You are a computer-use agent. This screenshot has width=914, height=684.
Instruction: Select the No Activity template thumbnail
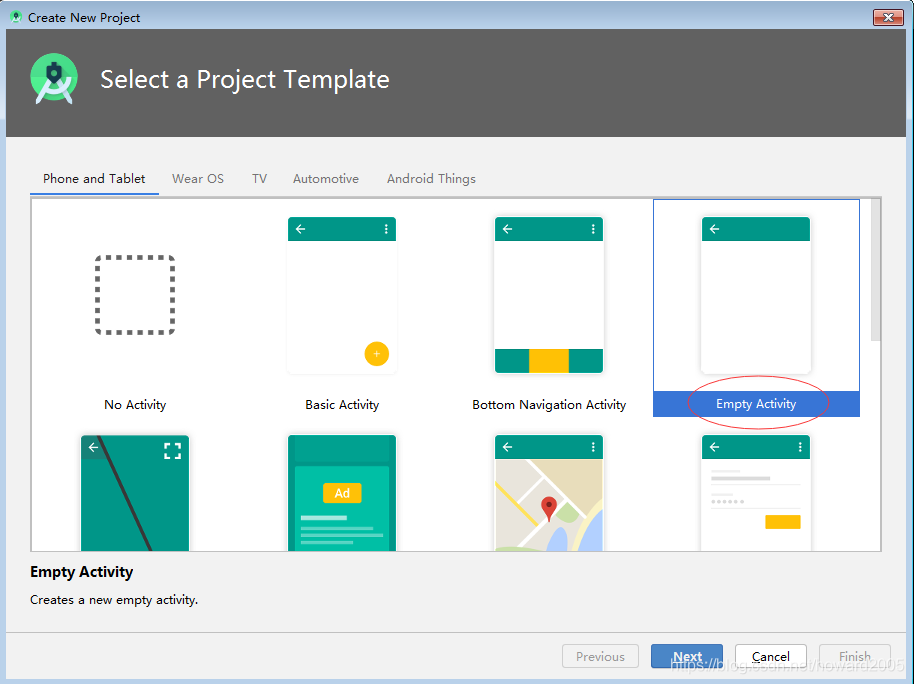[x=135, y=295]
